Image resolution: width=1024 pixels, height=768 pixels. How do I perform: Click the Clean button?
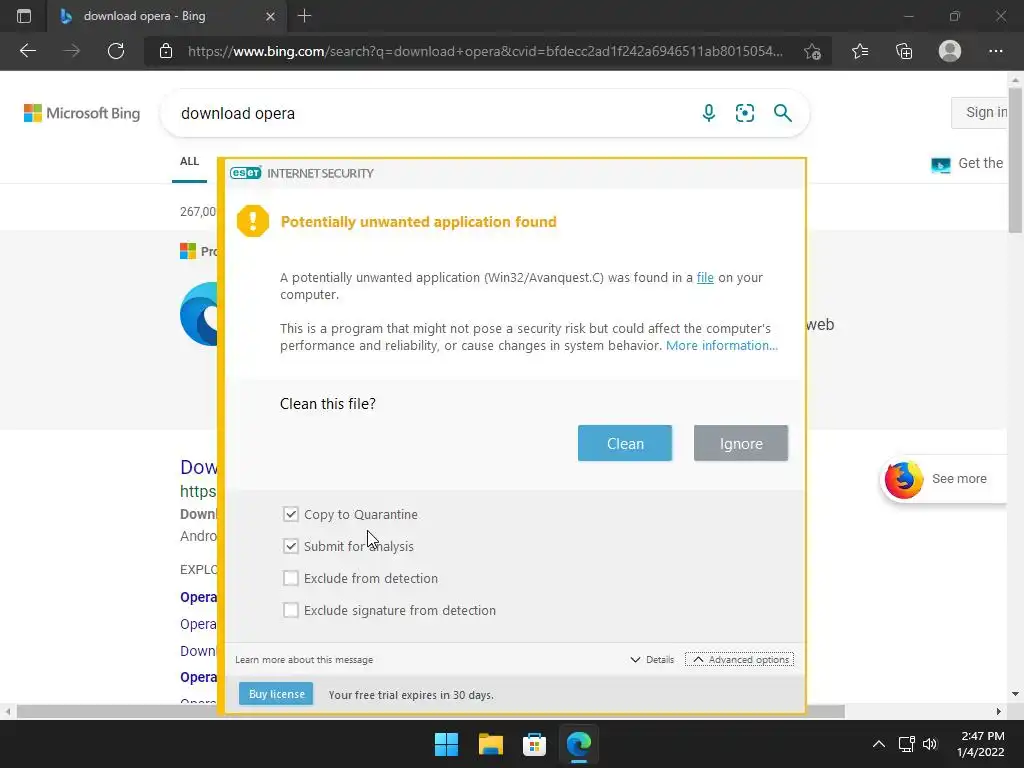624,443
